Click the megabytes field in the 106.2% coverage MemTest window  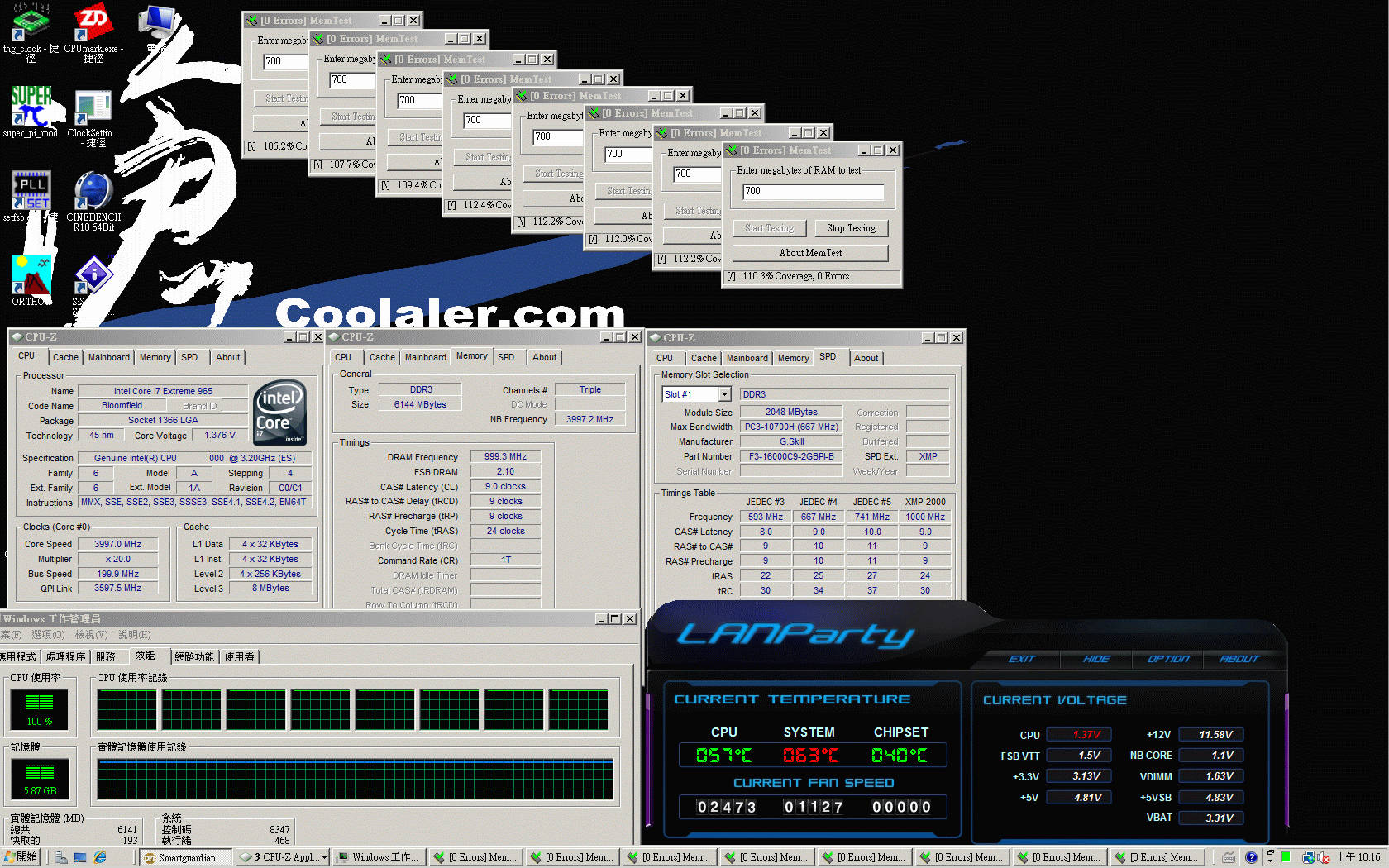point(285,61)
